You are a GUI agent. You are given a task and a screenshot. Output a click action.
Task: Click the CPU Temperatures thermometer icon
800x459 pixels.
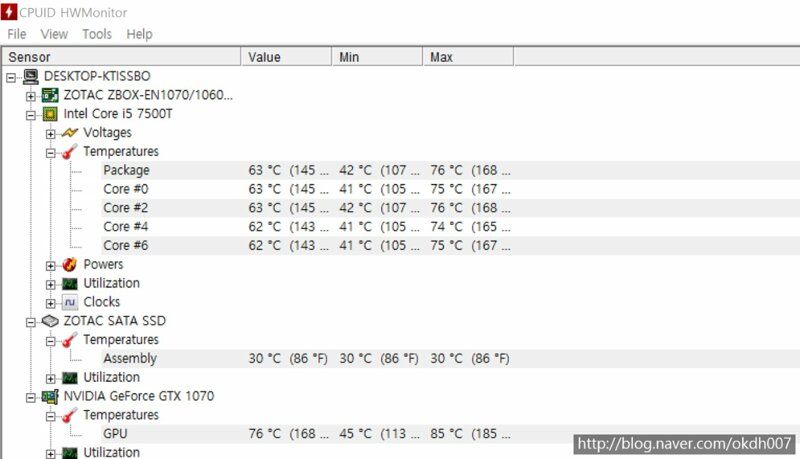click(70, 151)
